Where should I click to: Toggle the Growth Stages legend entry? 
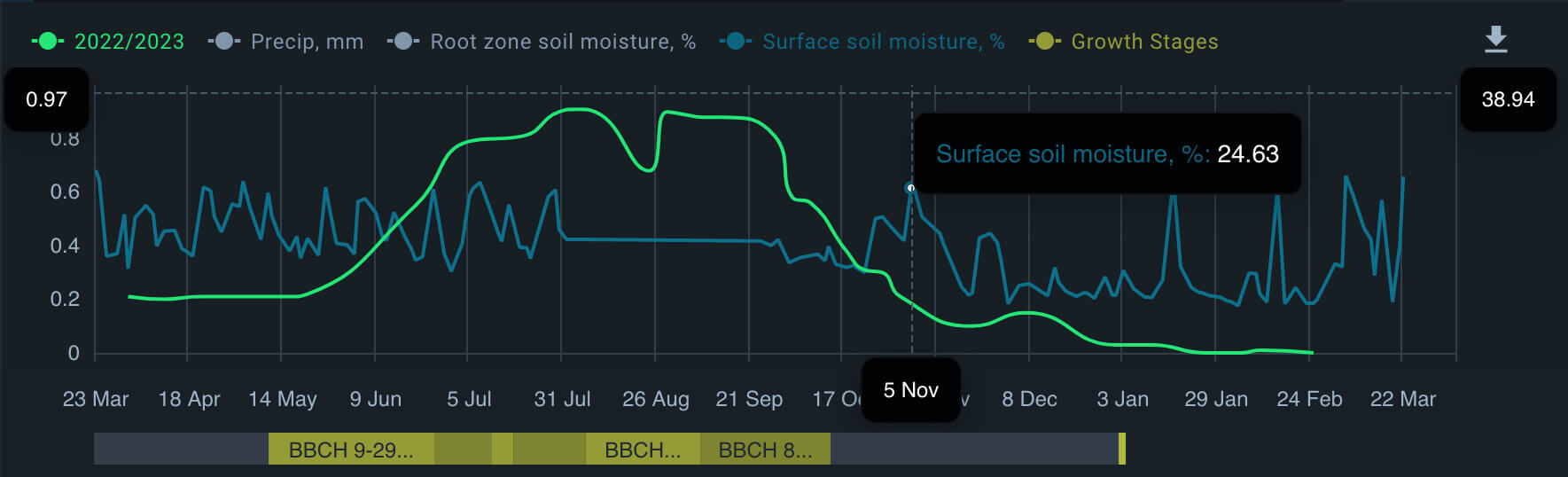click(x=1123, y=42)
